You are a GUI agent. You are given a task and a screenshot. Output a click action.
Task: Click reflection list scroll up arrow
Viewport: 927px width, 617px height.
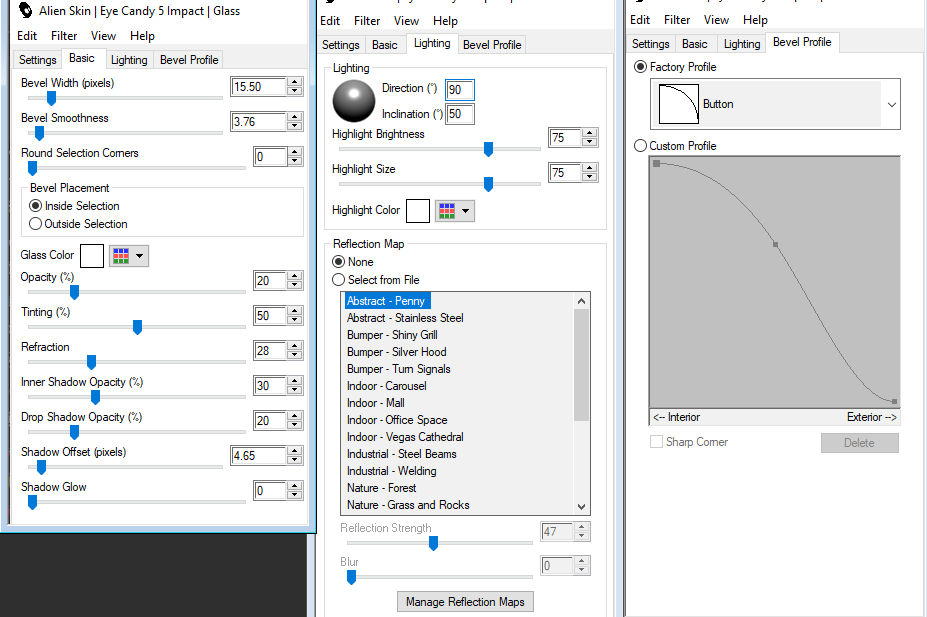pos(581,301)
